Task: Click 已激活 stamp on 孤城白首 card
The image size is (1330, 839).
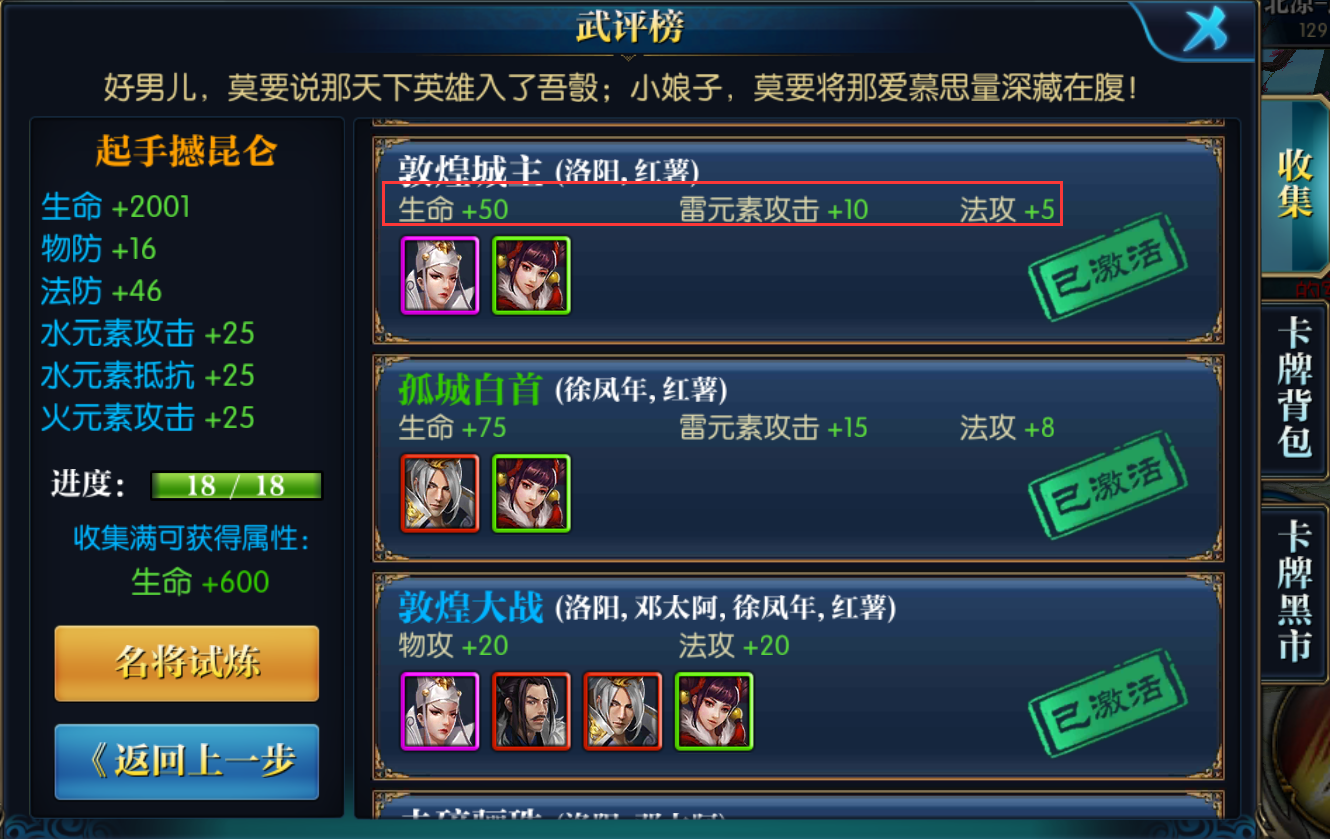Action: click(1109, 485)
